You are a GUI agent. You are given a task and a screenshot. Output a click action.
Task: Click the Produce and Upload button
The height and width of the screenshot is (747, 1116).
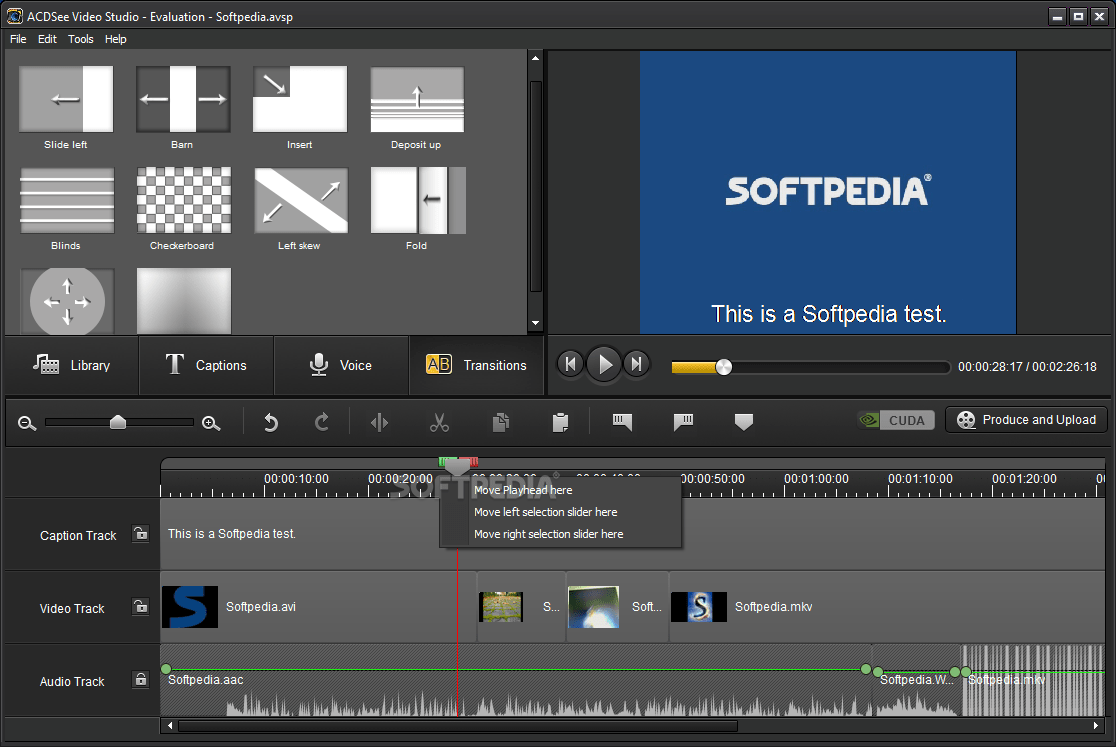tap(1026, 420)
